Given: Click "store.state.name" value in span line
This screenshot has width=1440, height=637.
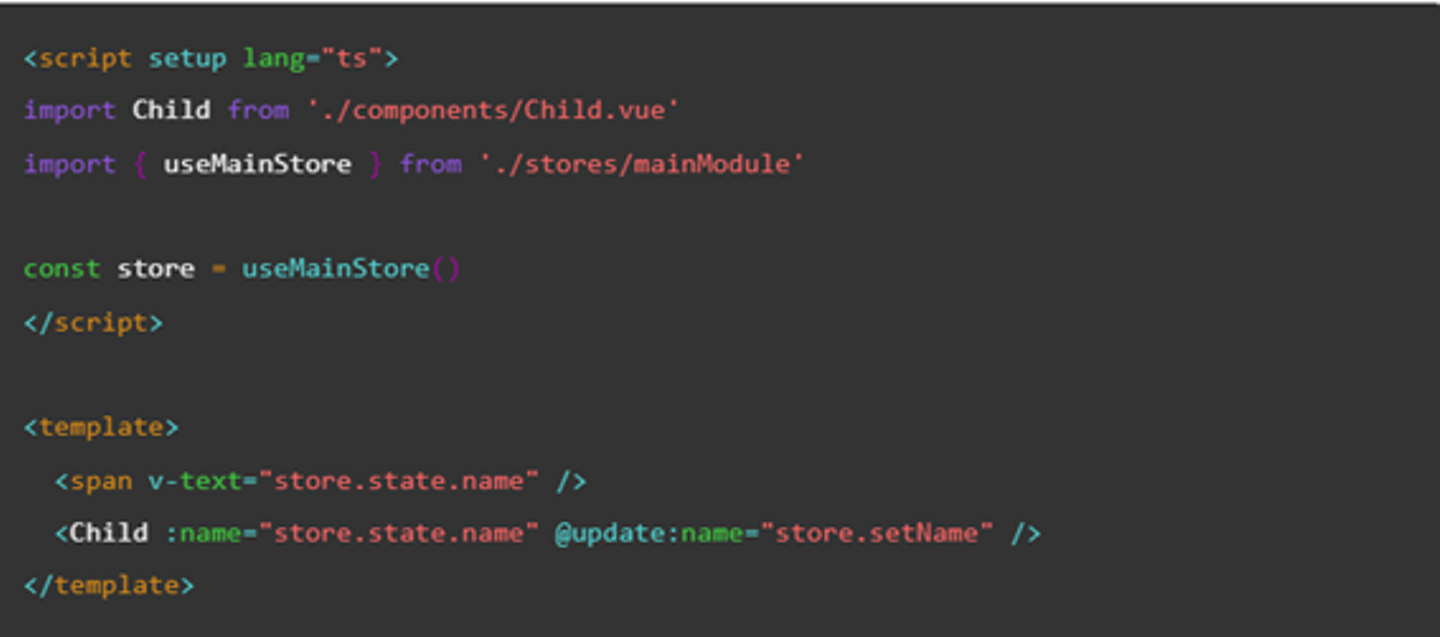Looking at the screenshot, I should point(399,481).
